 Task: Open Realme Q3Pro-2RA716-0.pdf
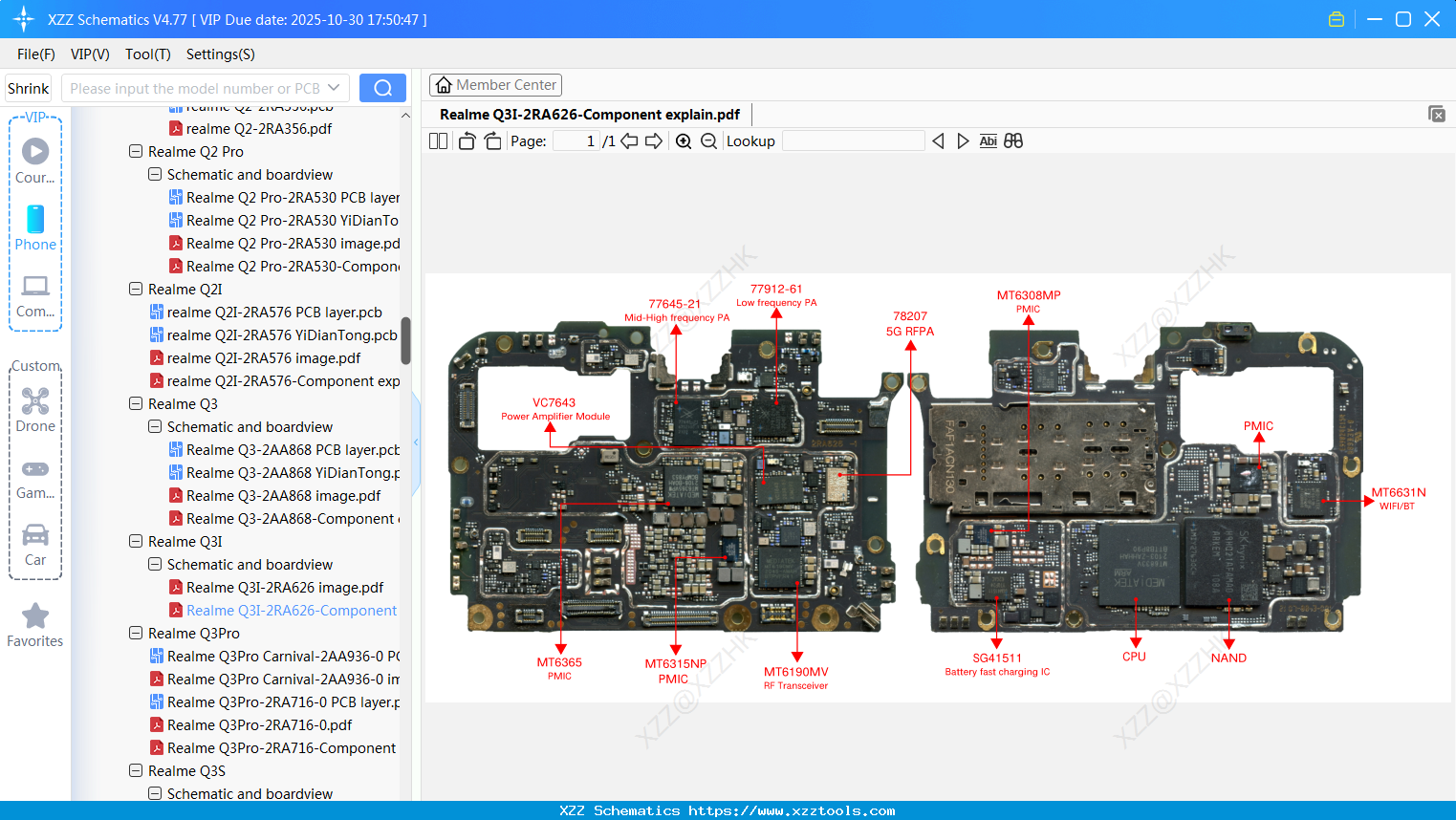(251, 725)
